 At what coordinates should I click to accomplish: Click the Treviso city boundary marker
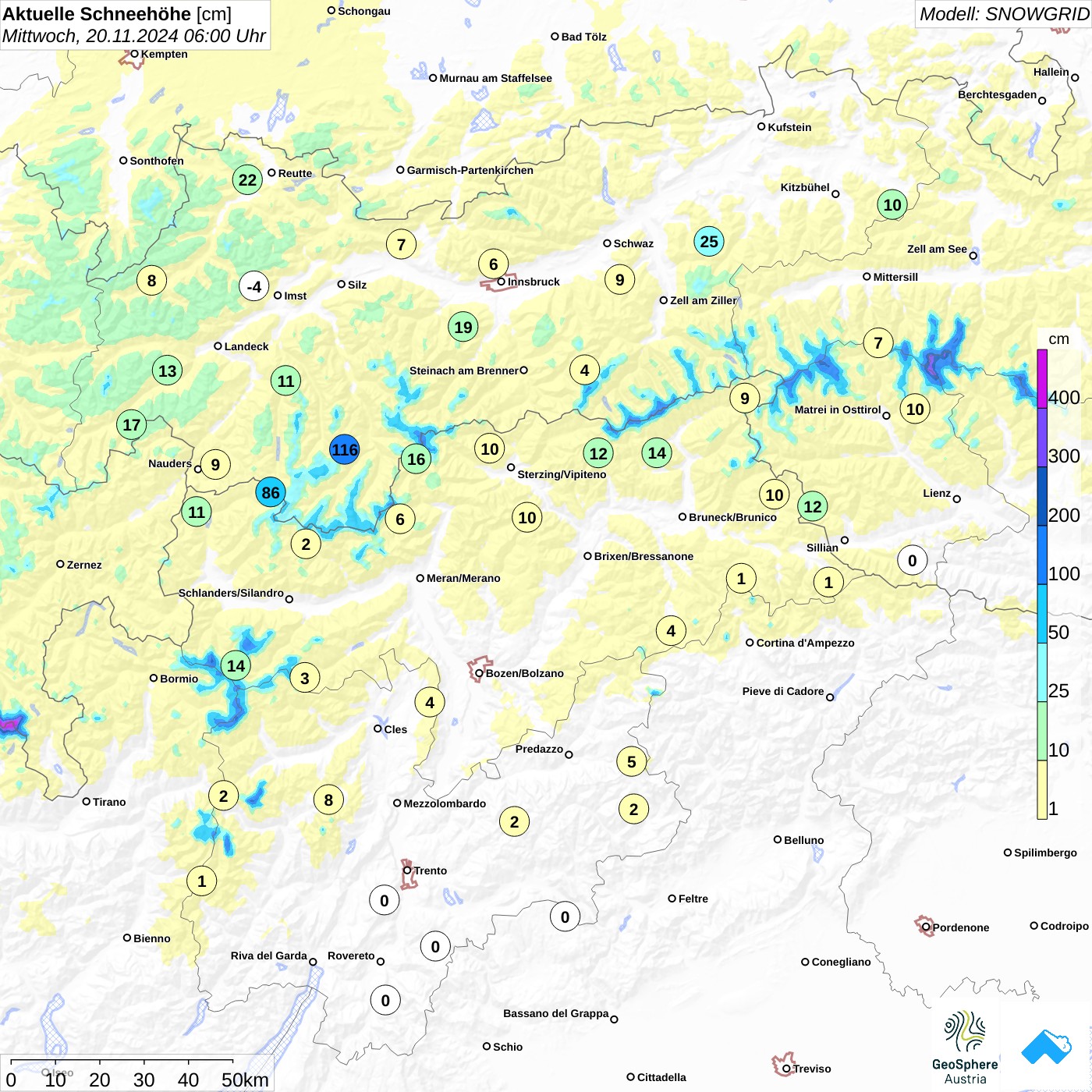click(x=784, y=1064)
